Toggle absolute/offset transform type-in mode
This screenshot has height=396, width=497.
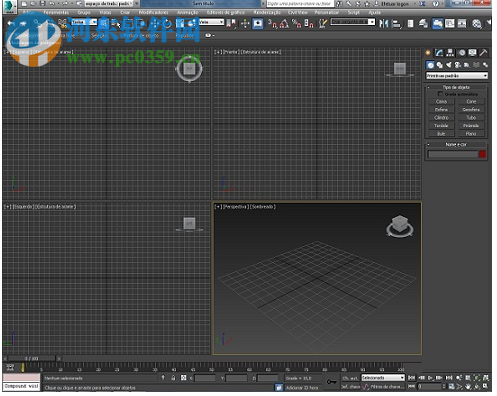tap(183, 378)
